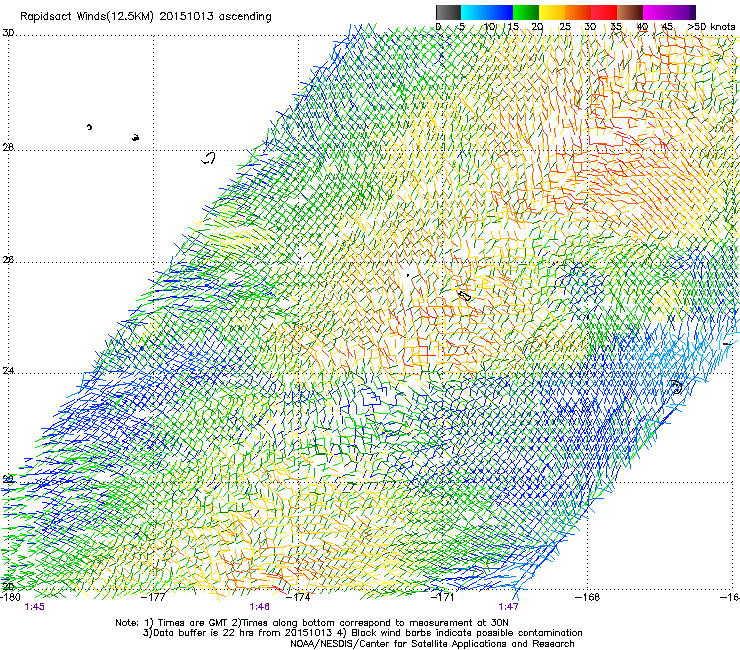
Task: Click the leftmost small black island outline
Action: (89, 127)
